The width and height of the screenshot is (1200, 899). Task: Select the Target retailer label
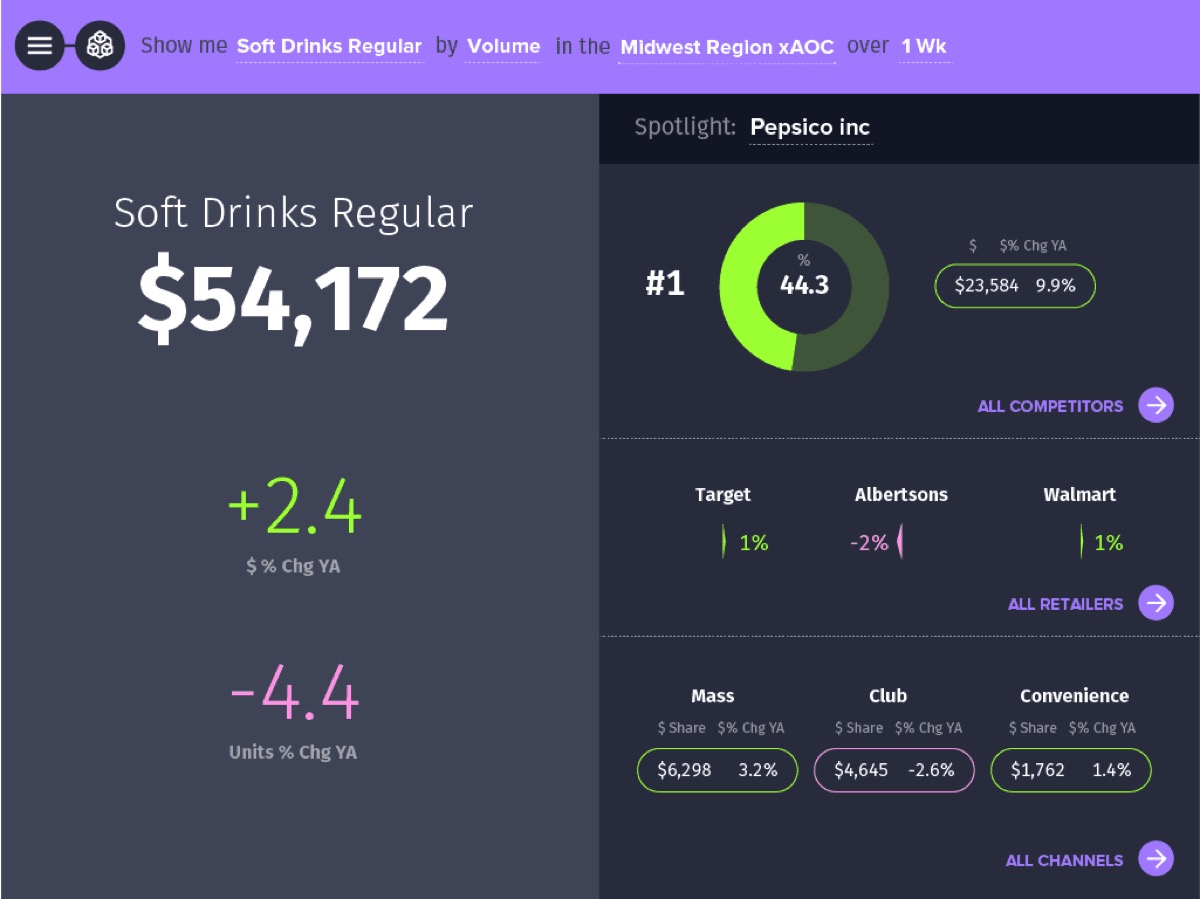(722, 494)
